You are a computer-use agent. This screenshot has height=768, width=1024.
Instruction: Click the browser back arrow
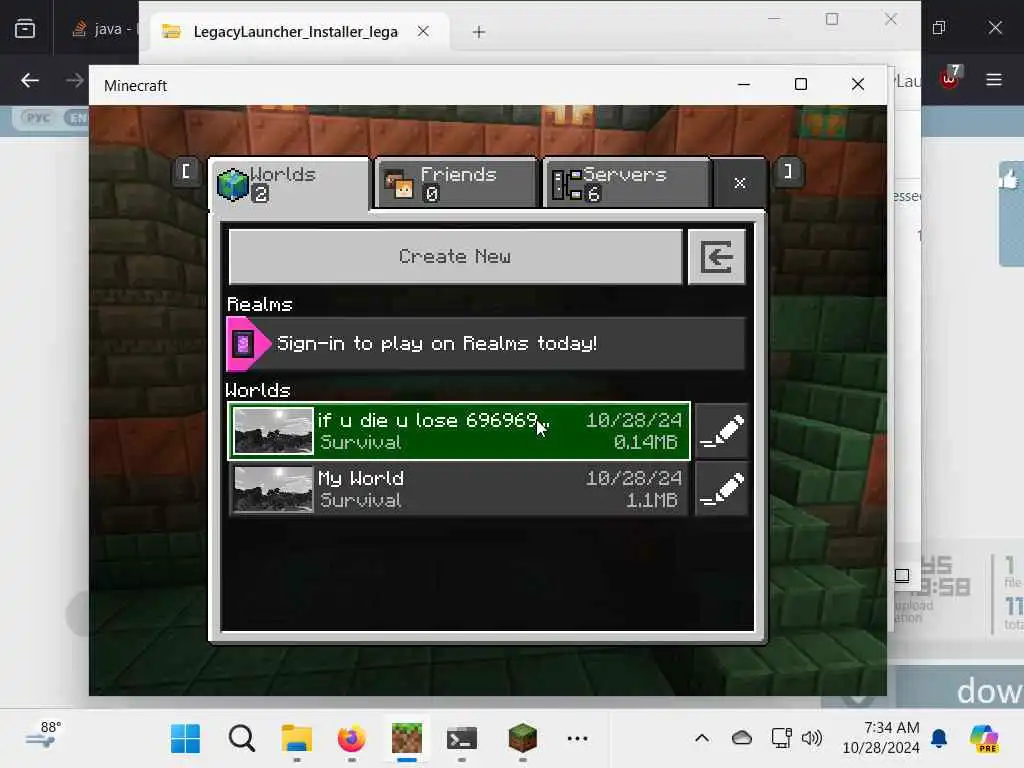(x=30, y=80)
